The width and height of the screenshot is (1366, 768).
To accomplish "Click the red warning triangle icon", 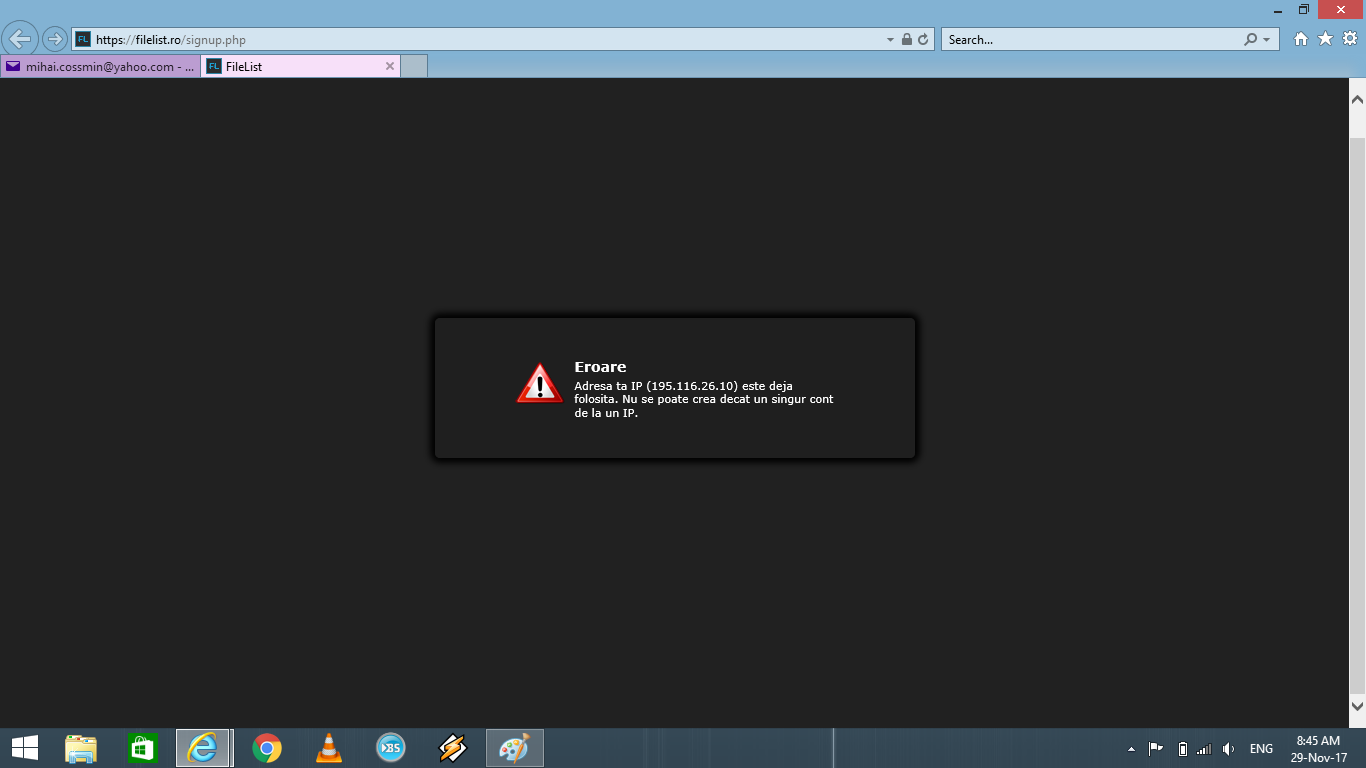I will click(540, 383).
